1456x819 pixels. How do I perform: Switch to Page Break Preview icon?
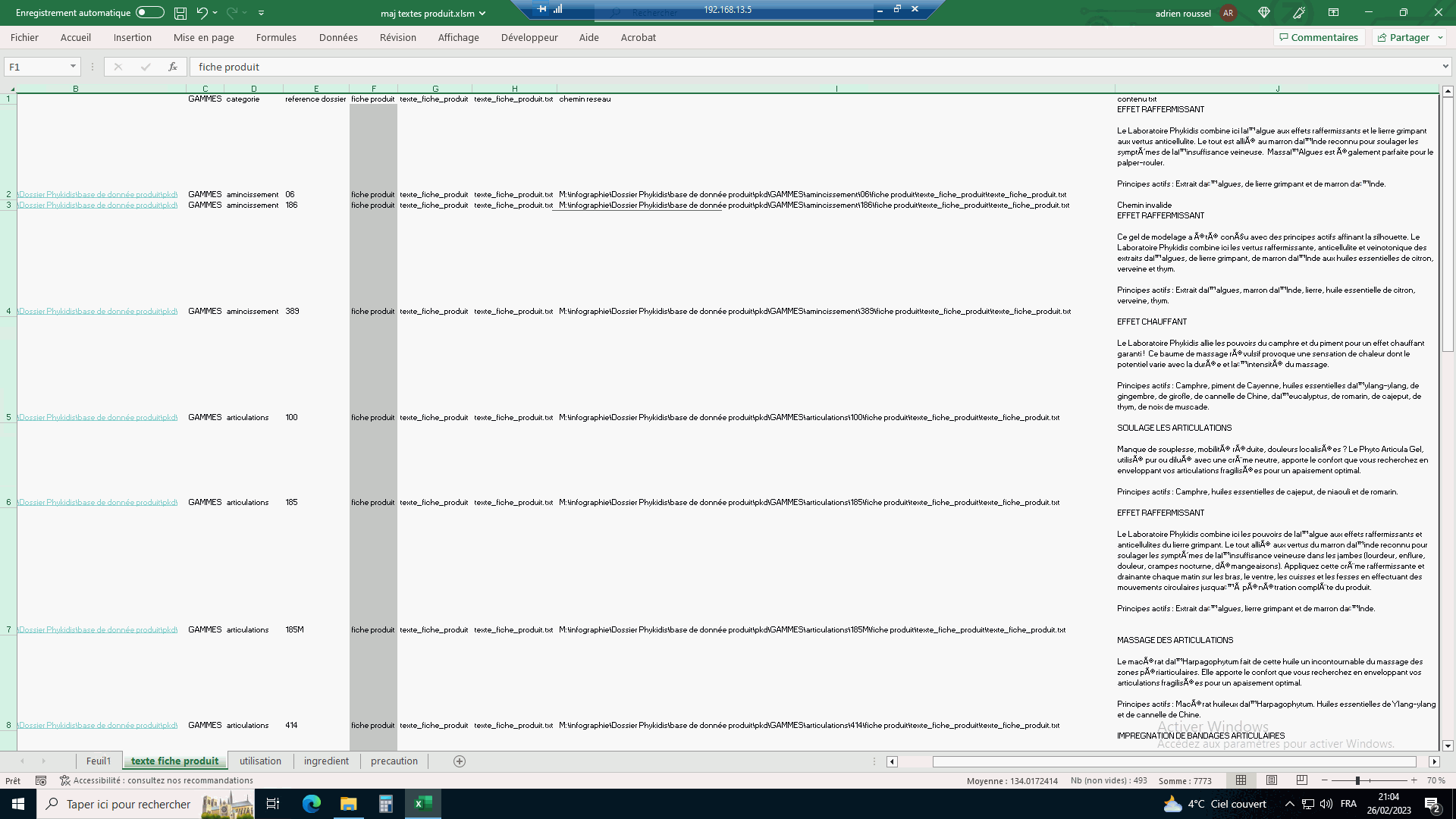(x=1302, y=780)
